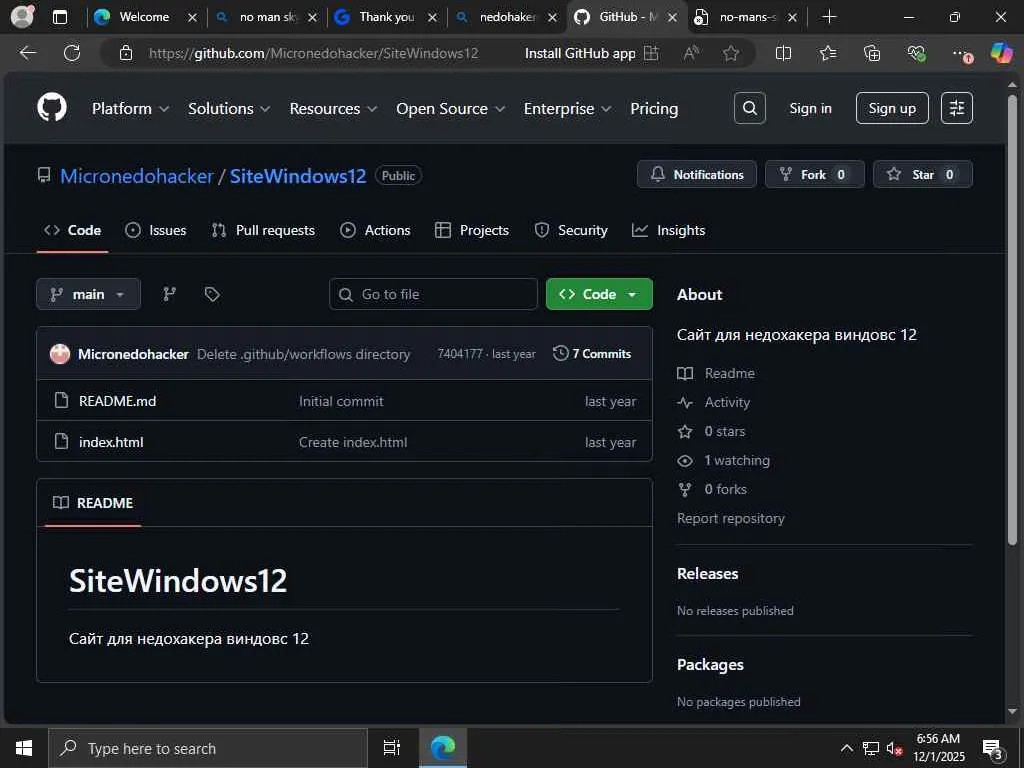Click Microsoft Edge taskbar icon
The width and height of the screenshot is (1024, 768).
tap(442, 748)
